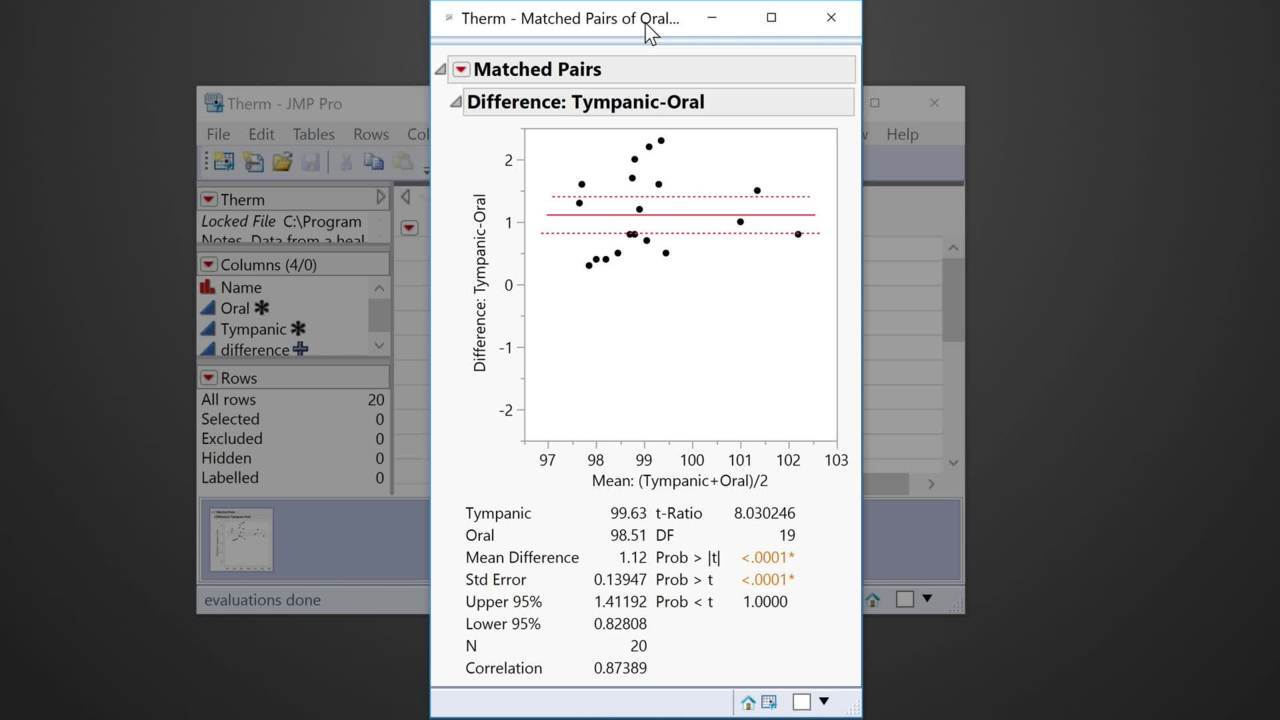Click the Prob > |t| p-value
1280x720 pixels.
pos(767,557)
